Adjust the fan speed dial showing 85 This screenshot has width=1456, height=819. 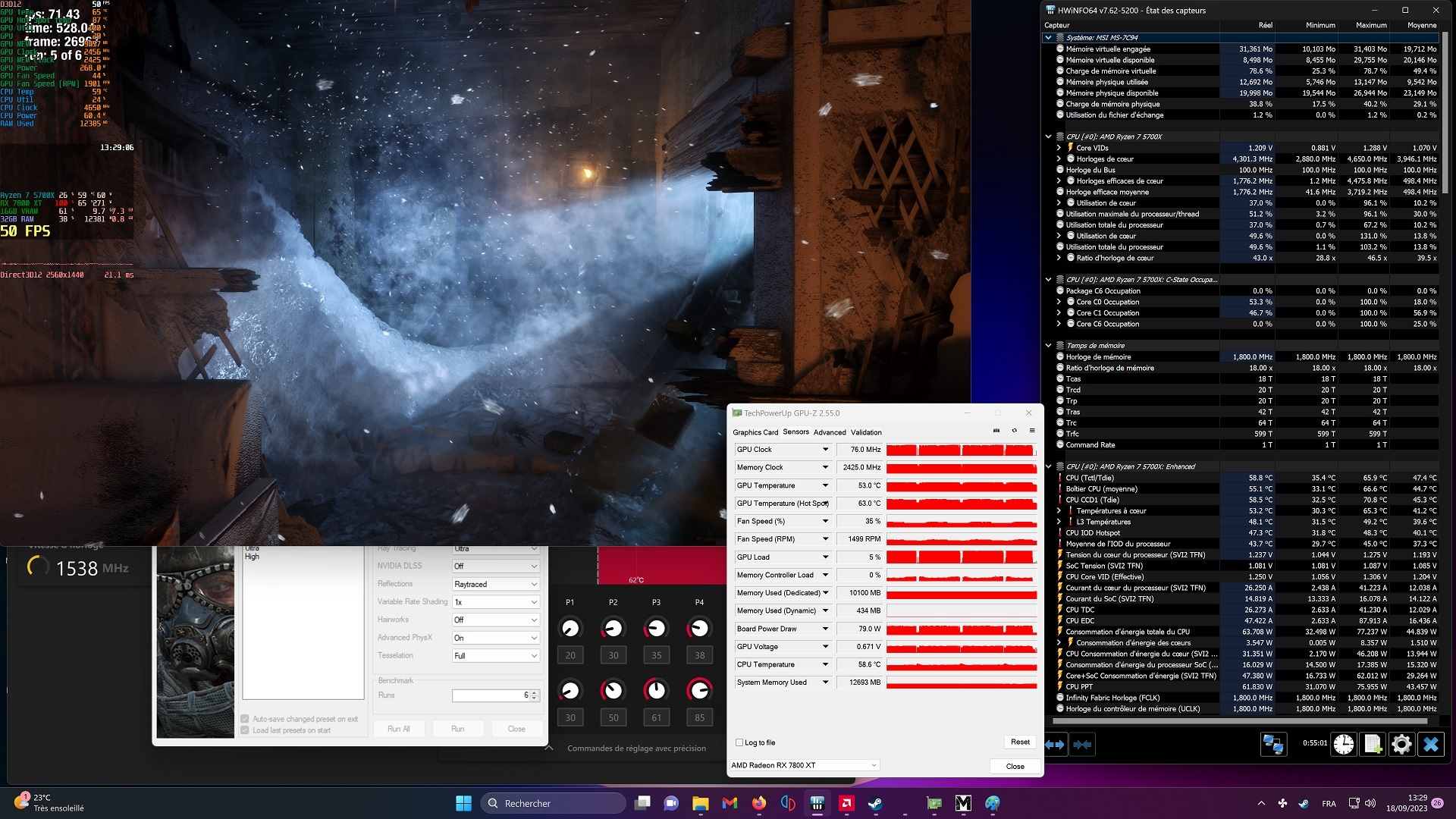pyautogui.click(x=699, y=690)
